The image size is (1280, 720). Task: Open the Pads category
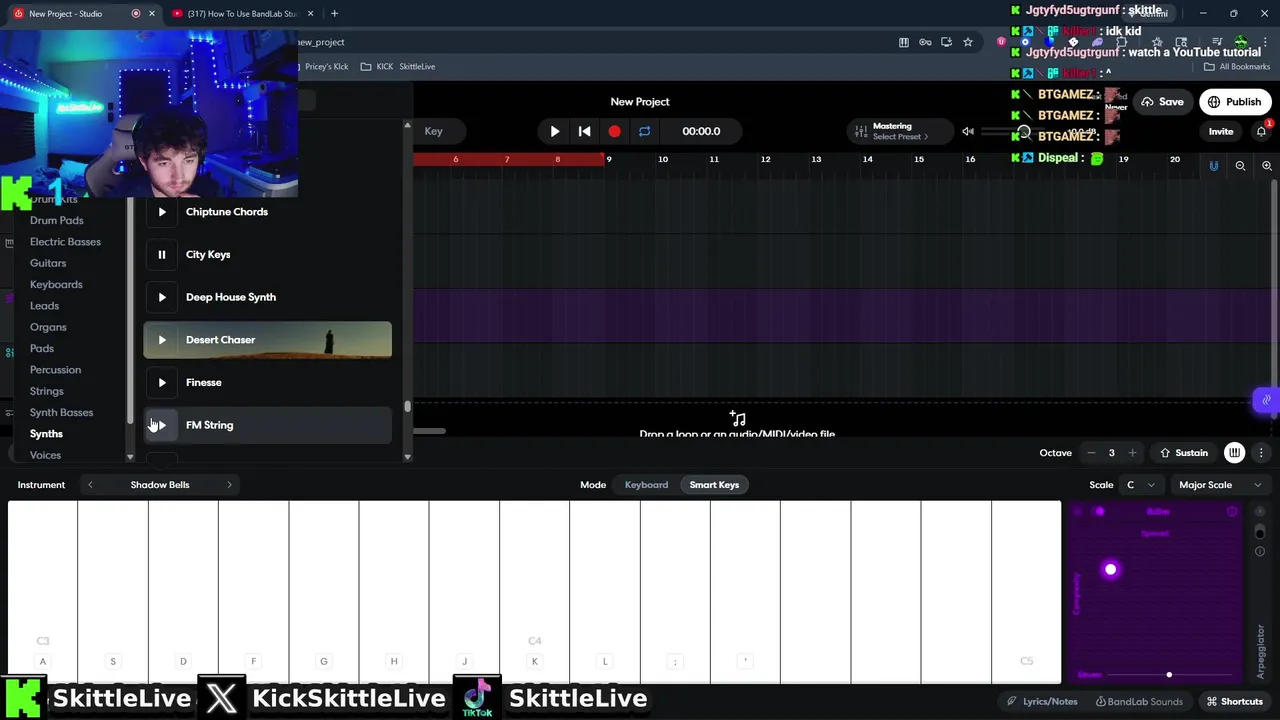[x=42, y=348]
